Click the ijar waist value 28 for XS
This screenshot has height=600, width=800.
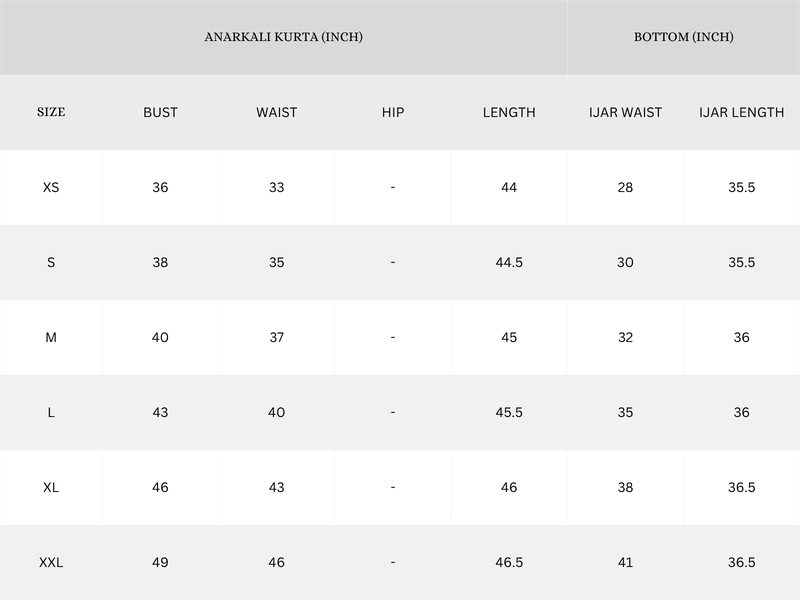pos(625,187)
